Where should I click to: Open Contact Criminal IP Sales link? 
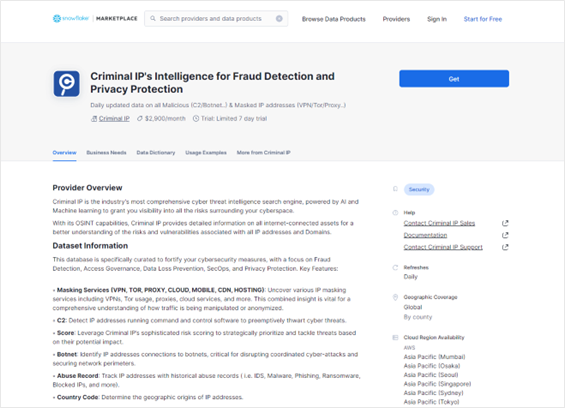coord(439,223)
